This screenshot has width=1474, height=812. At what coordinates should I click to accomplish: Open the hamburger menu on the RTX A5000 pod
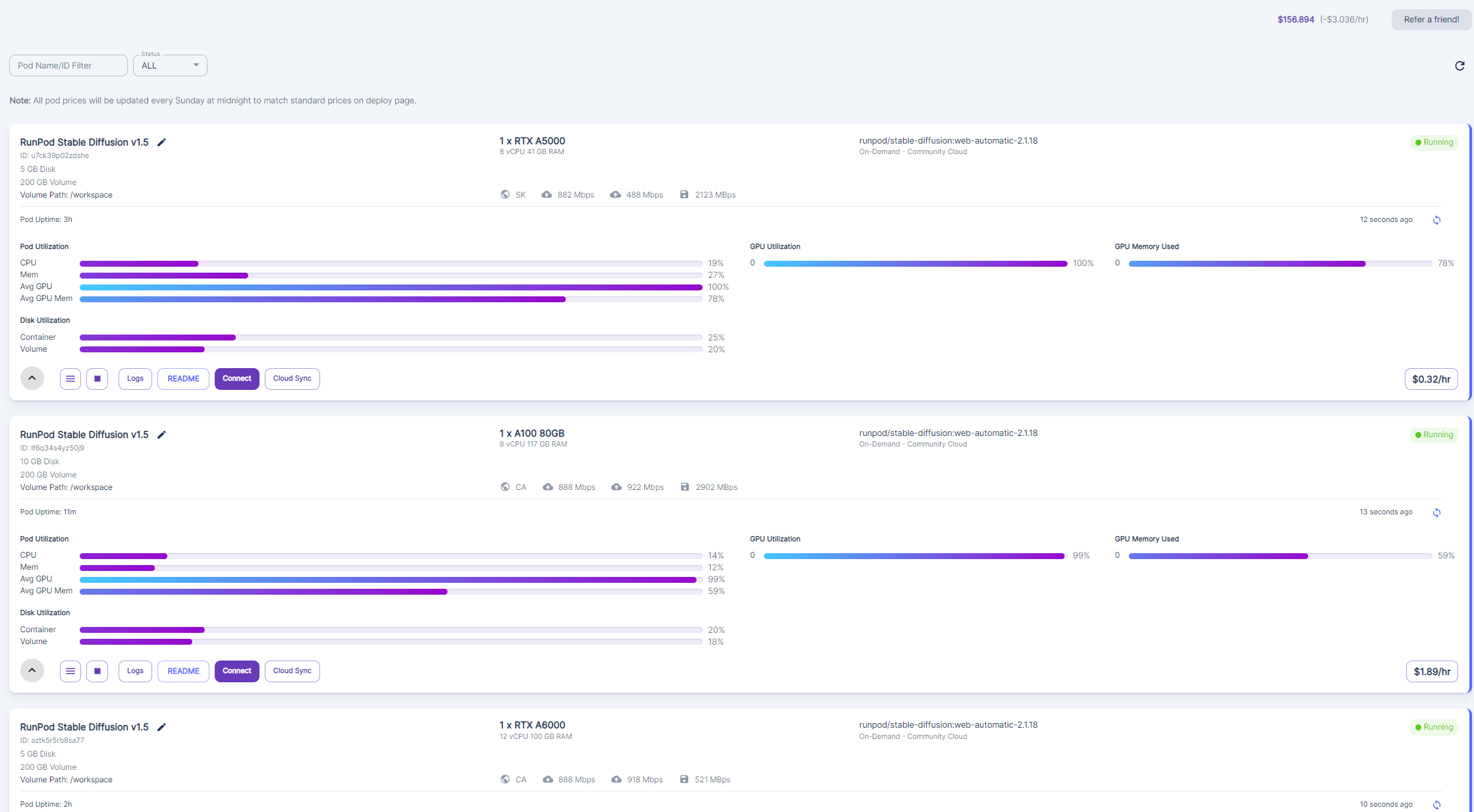[70, 379]
